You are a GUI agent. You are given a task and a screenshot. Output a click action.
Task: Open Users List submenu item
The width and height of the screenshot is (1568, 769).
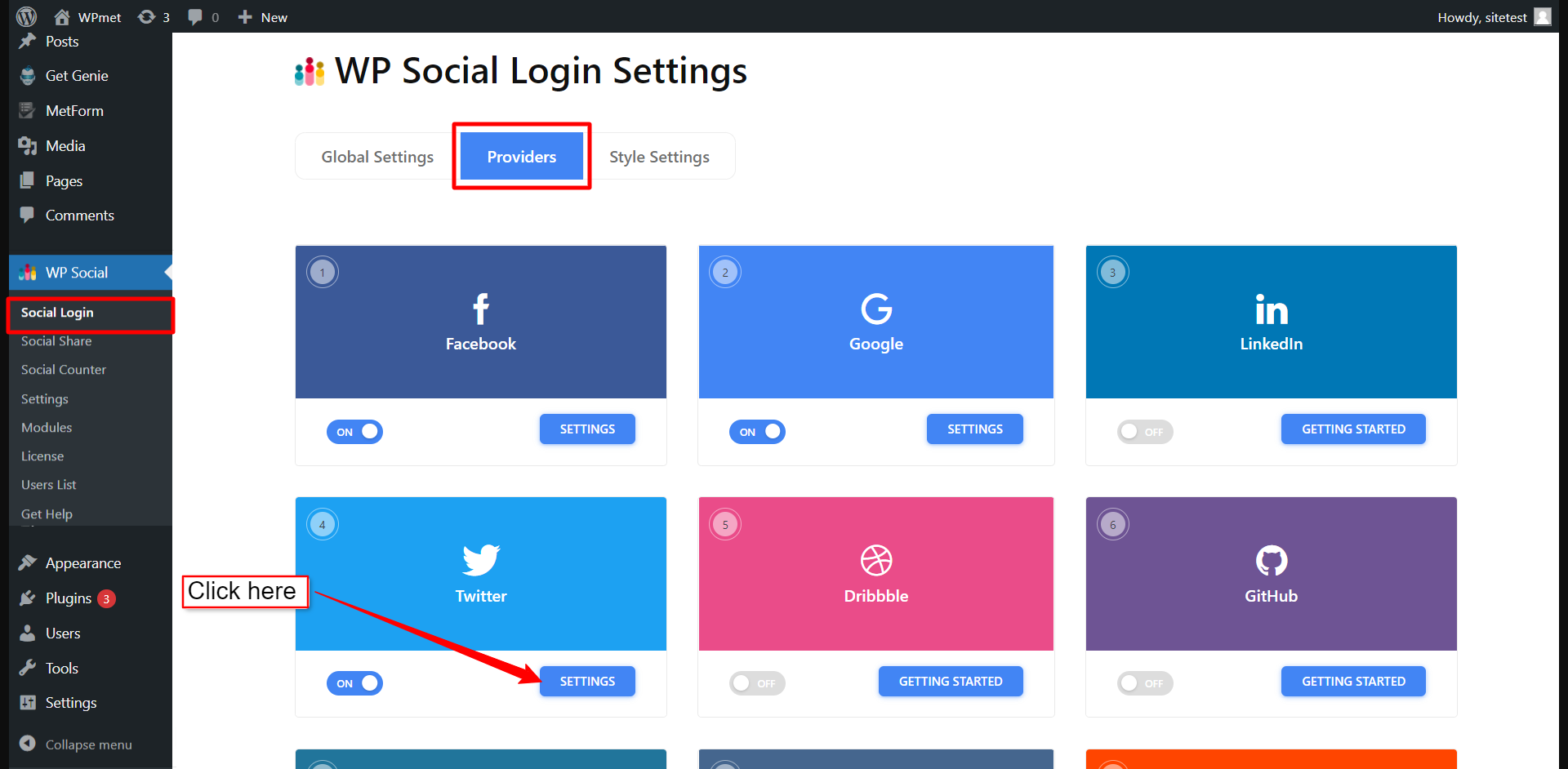pyautogui.click(x=49, y=485)
